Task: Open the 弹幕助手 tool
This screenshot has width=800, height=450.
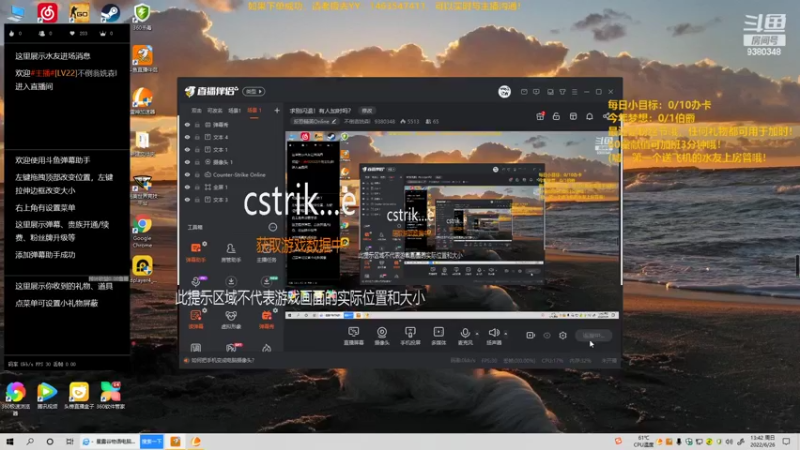Action: [x=196, y=252]
